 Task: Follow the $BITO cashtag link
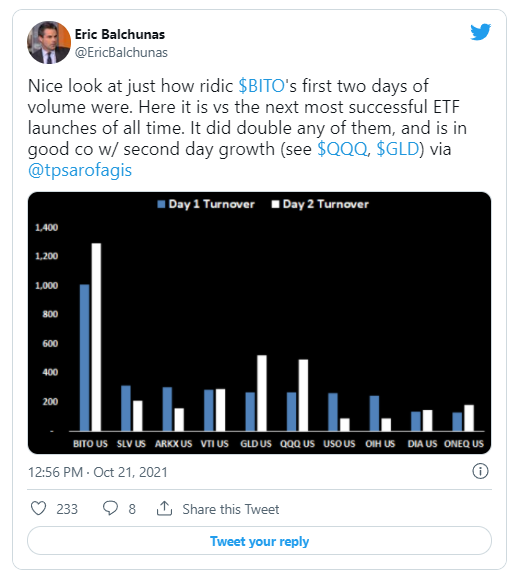pos(261,86)
